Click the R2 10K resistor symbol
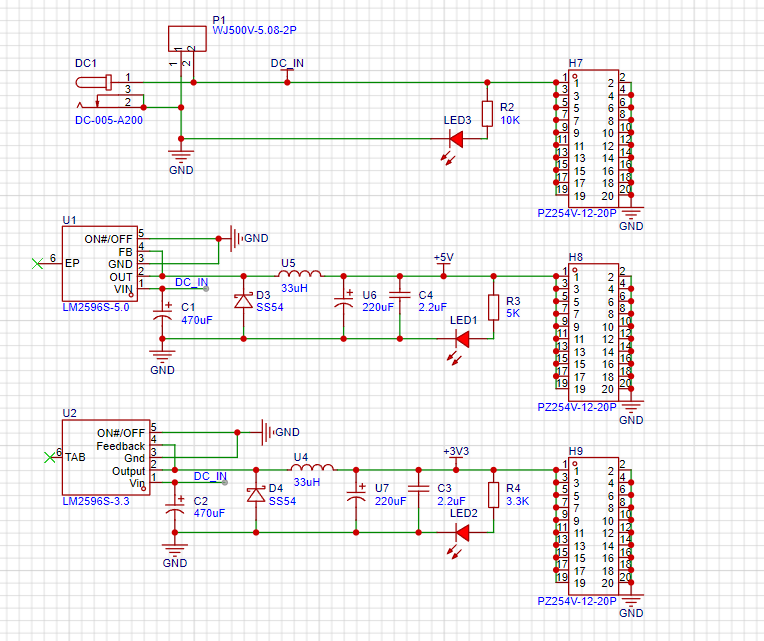The width and height of the screenshot is (764, 641). pyautogui.click(x=487, y=113)
